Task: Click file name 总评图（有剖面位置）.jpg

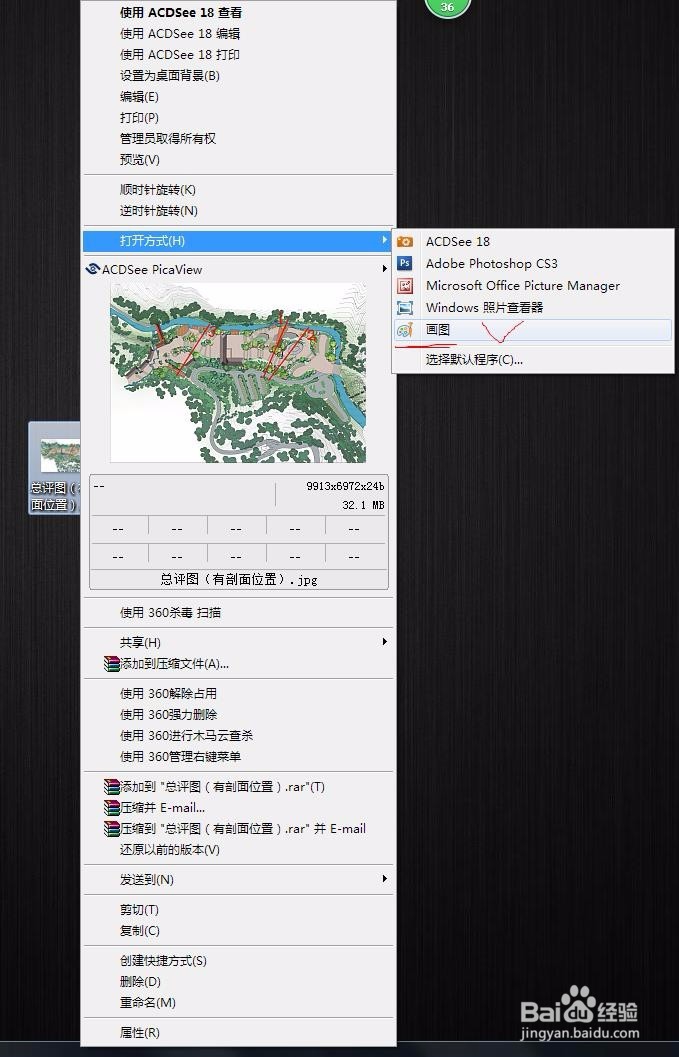Action: (x=239, y=579)
